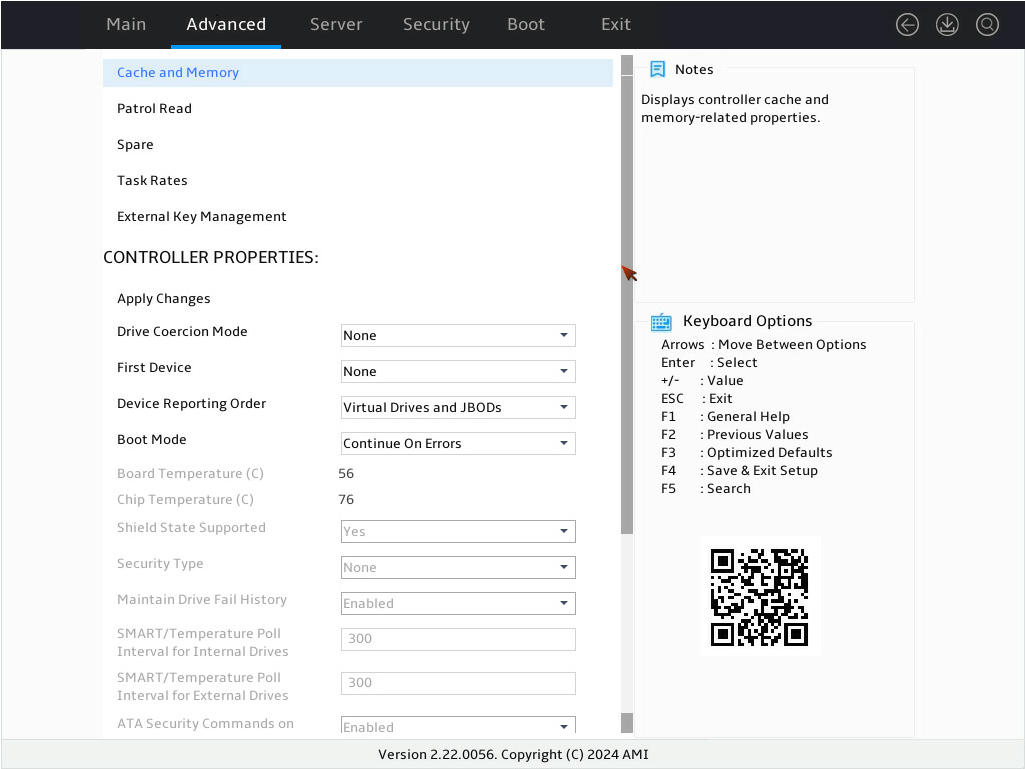Viewport: 1025px width, 769px height.
Task: Switch to the Exit tab
Action: [x=616, y=24]
